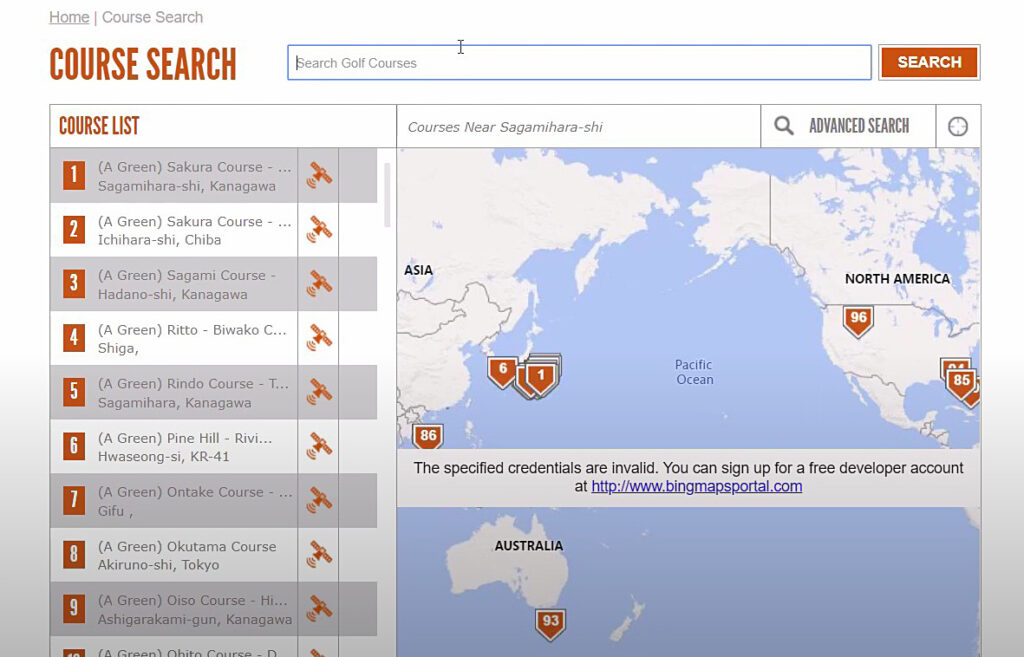Click the Course Search breadcrumb text
The image size is (1024, 657).
pyautogui.click(x=152, y=17)
